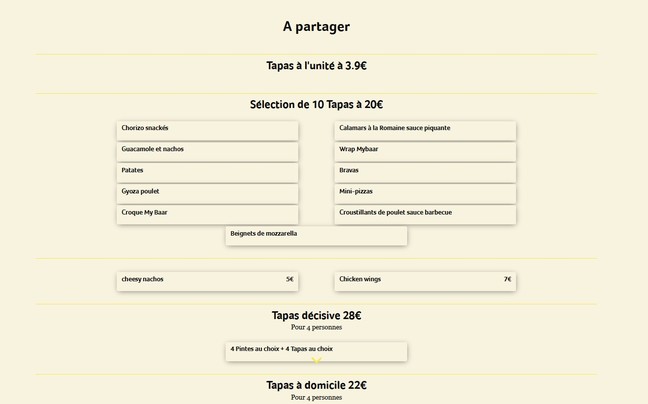Screen dimensions: 648x404
Task: Pick the Gyoza poulet item
Action: (207, 193)
